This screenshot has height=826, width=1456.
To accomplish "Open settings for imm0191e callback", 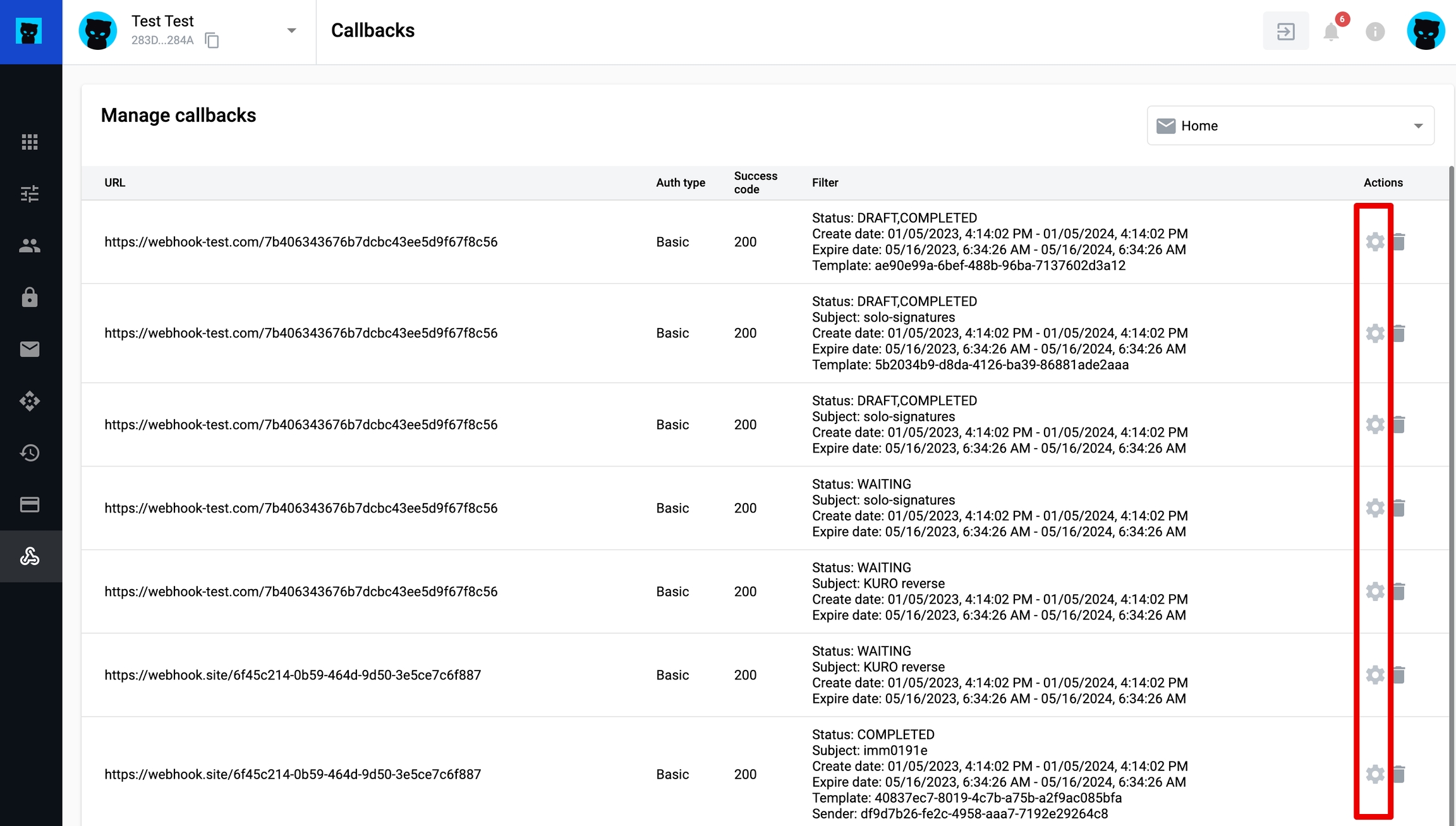I will [x=1374, y=774].
